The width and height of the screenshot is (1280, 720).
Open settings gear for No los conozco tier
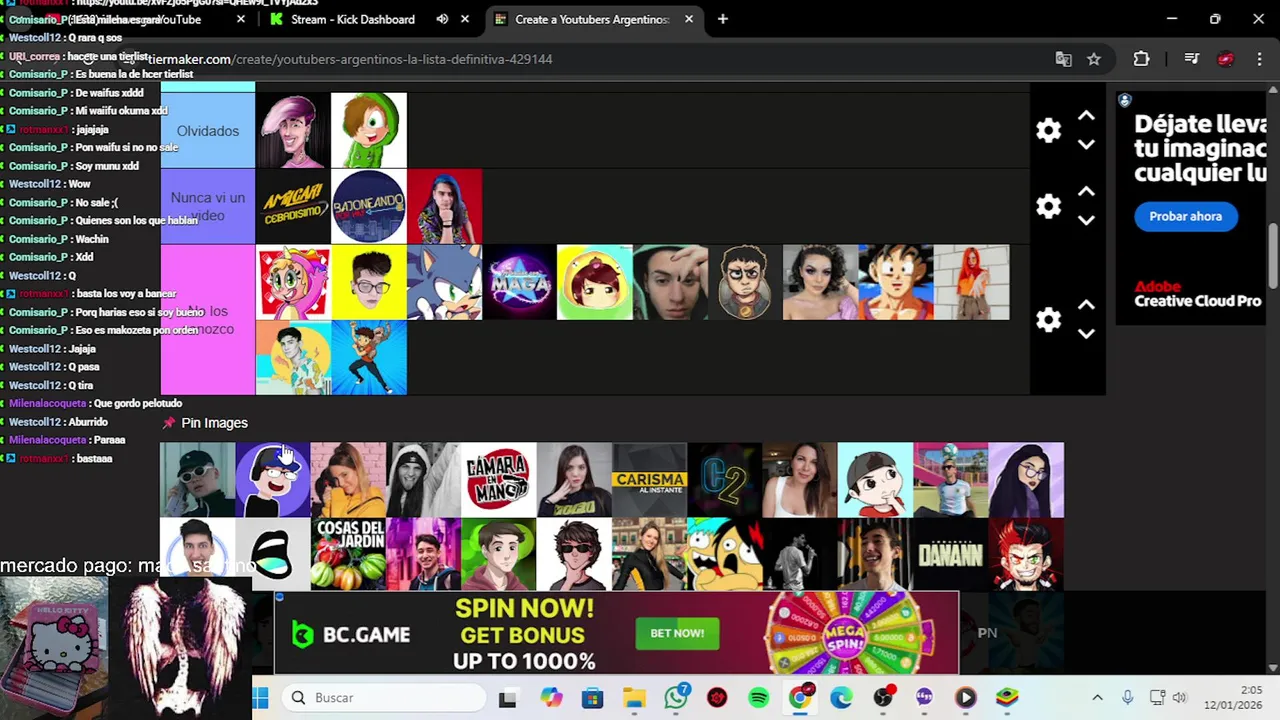point(1048,320)
